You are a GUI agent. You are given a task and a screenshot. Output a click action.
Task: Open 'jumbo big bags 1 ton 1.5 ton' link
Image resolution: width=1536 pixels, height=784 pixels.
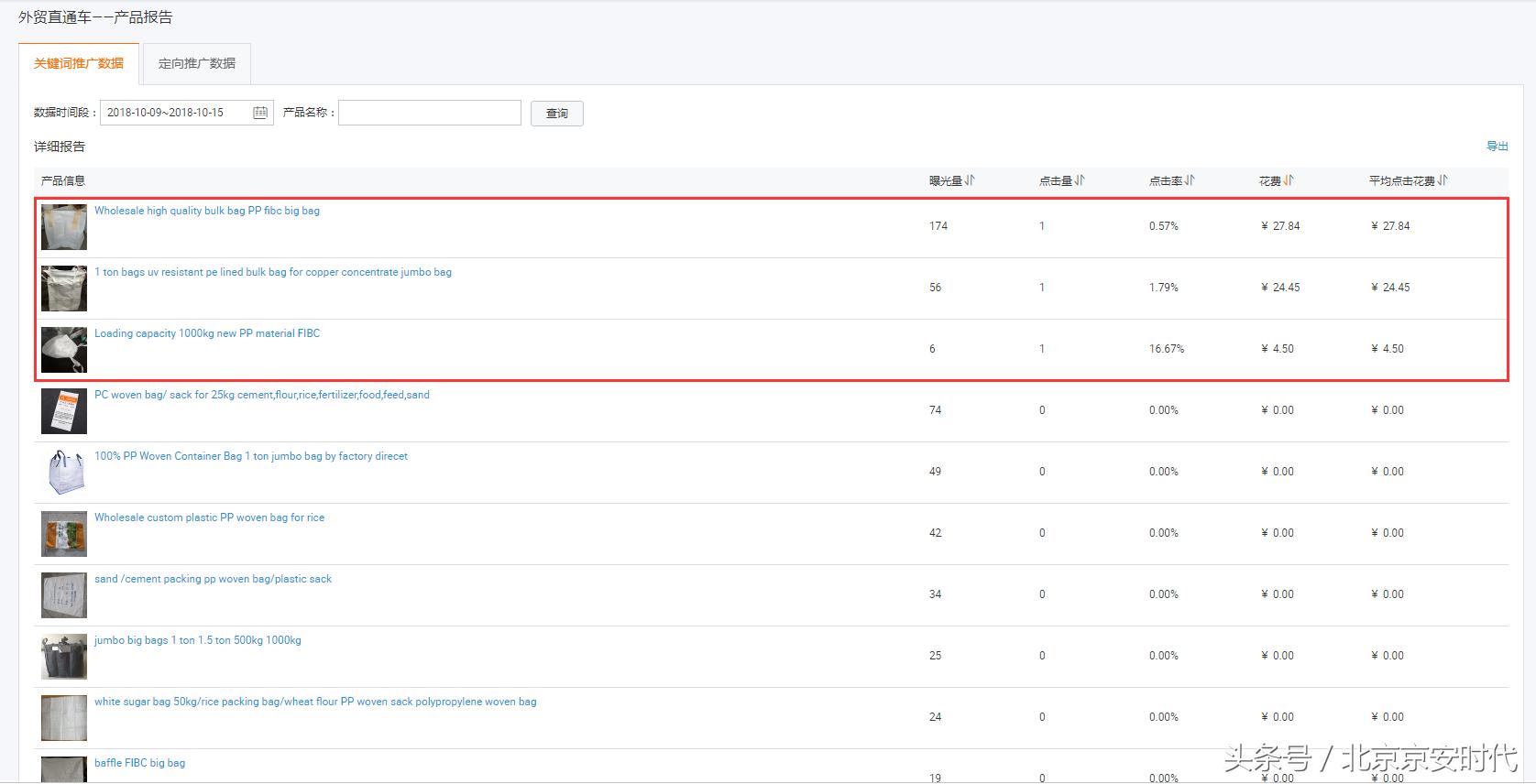click(x=198, y=640)
